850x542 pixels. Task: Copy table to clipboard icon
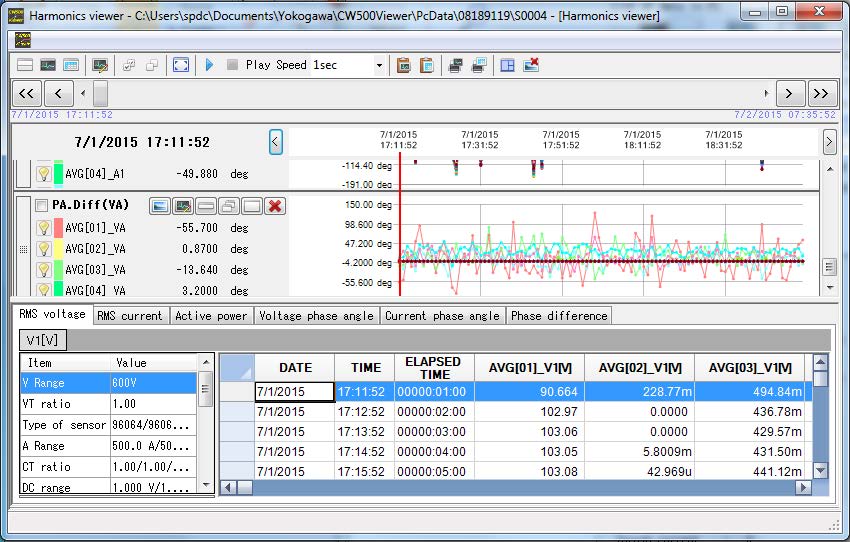(x=427, y=66)
